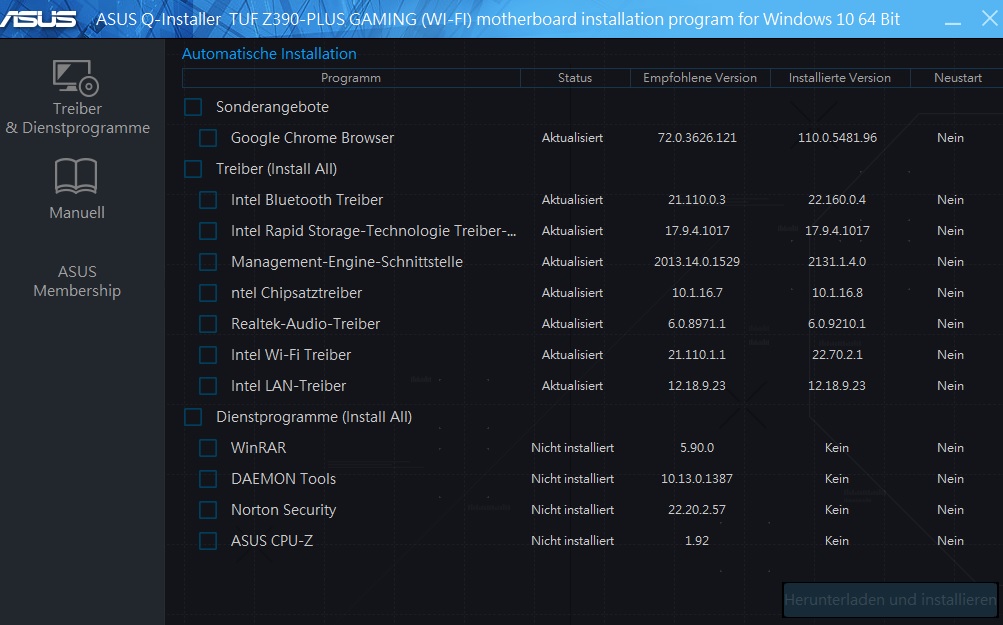
Task: Check the Sonderangebote group checkbox
Action: pos(193,107)
